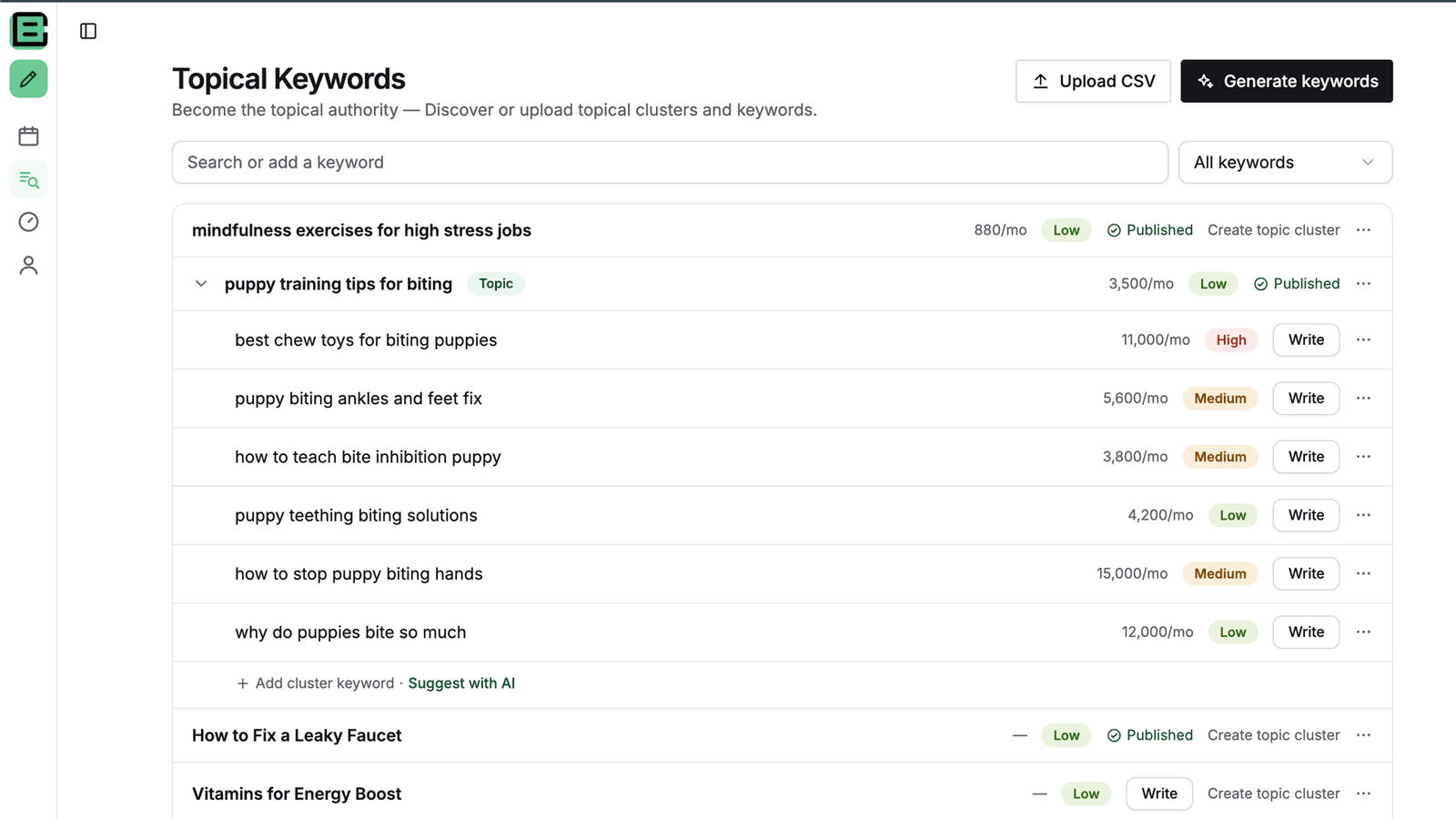
Task: Click the 'Upload CSV' button
Action: pos(1093,81)
